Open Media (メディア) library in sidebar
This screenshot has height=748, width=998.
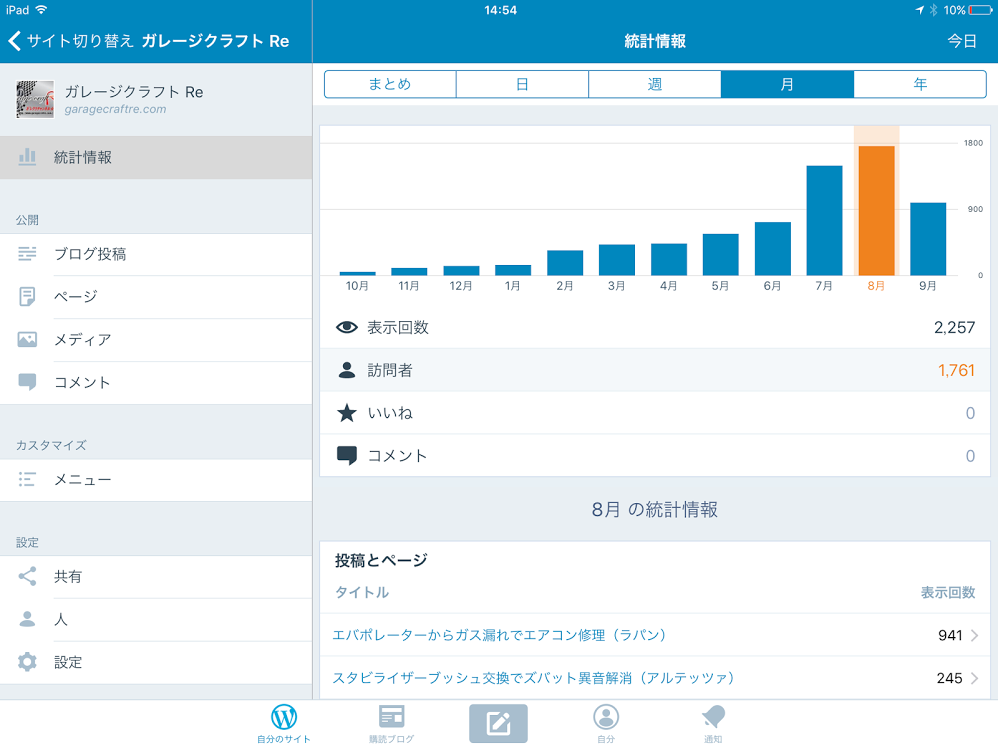tap(82, 340)
